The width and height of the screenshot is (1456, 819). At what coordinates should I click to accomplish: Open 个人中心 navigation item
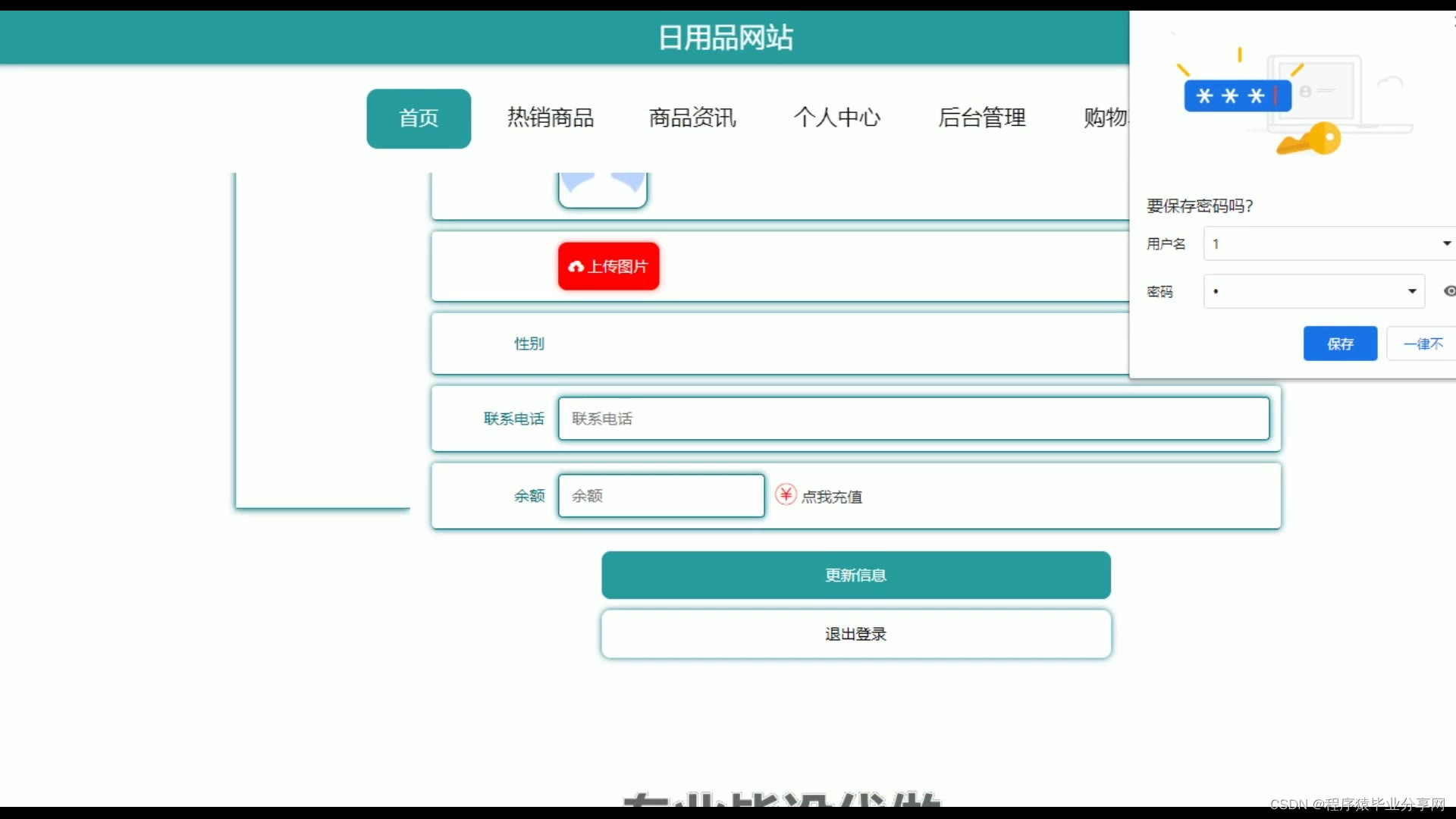click(836, 118)
